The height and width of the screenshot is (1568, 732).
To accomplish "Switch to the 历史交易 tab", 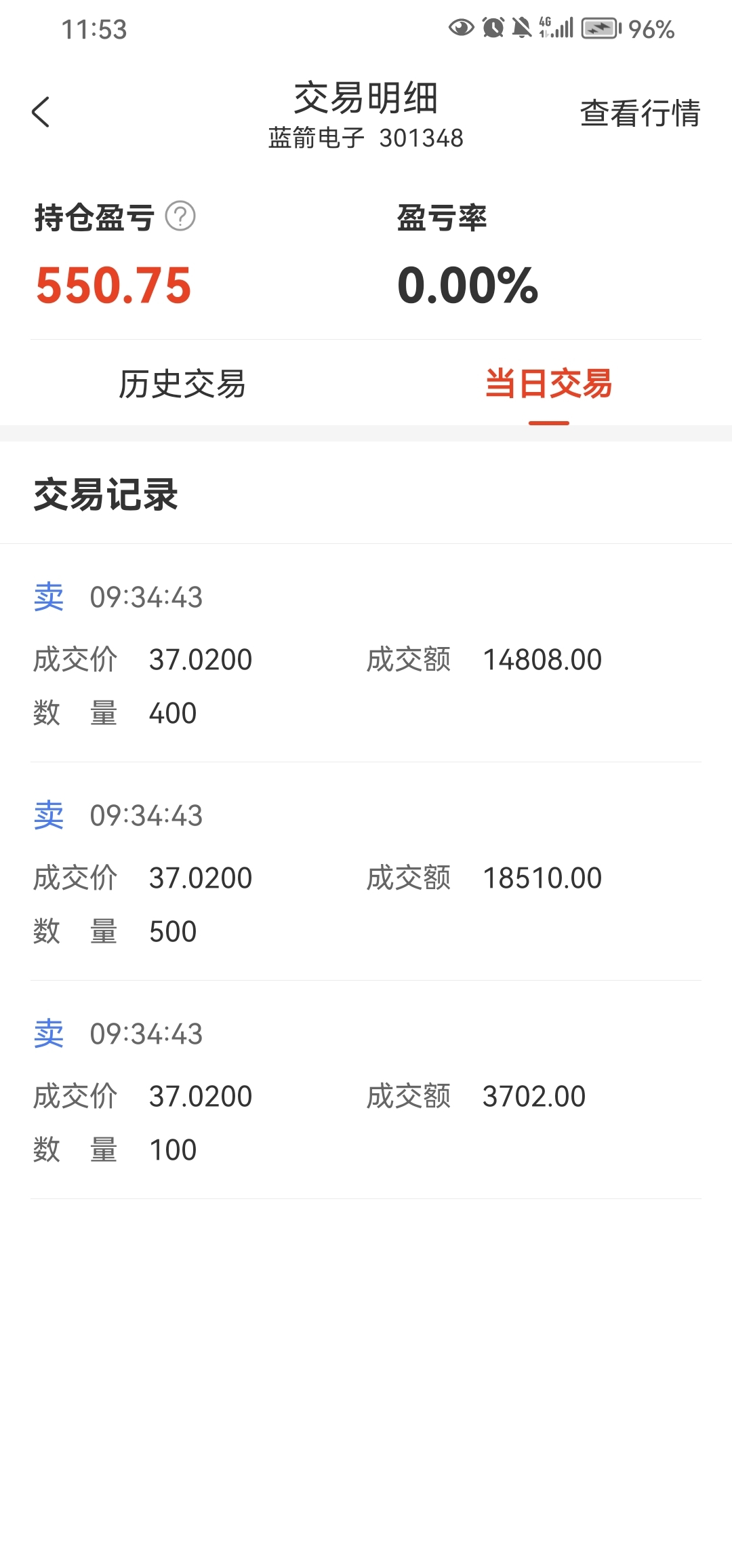I will pos(182,384).
